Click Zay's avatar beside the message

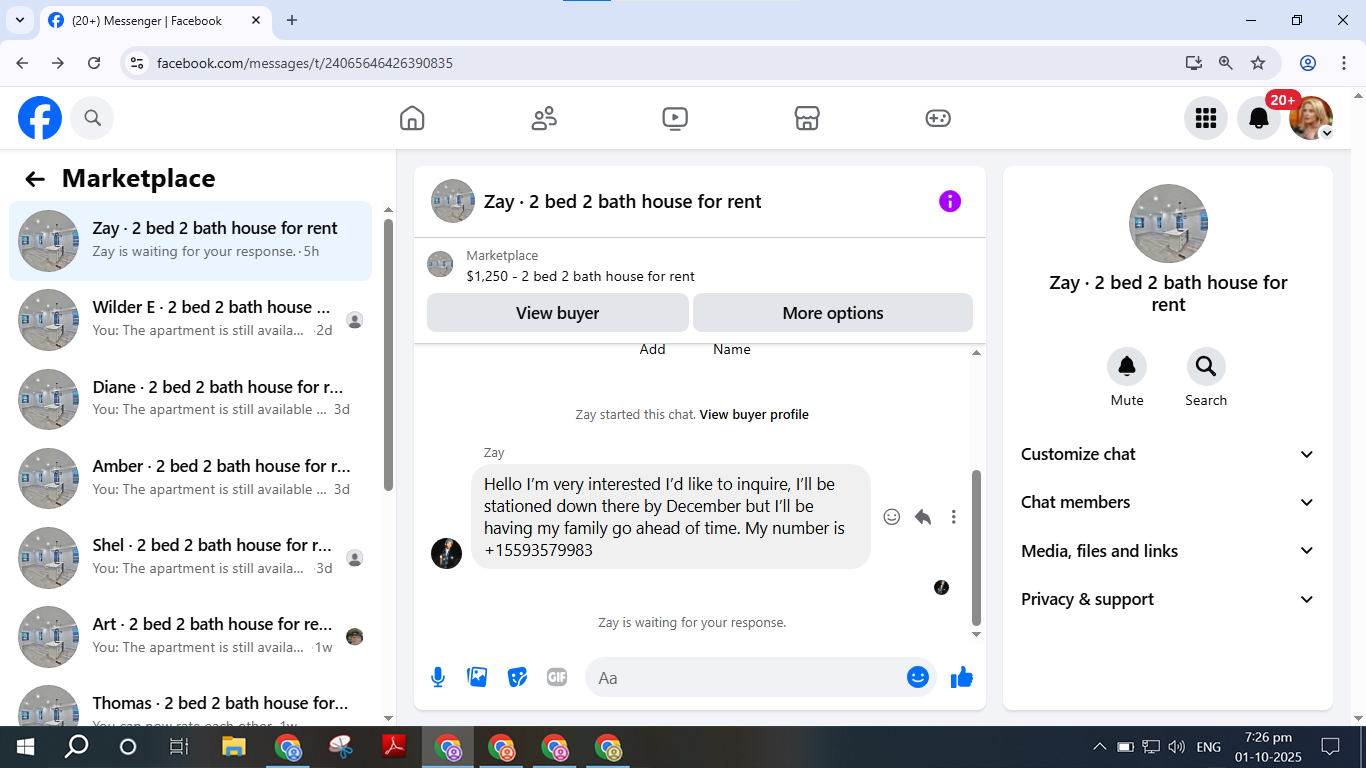(x=446, y=553)
